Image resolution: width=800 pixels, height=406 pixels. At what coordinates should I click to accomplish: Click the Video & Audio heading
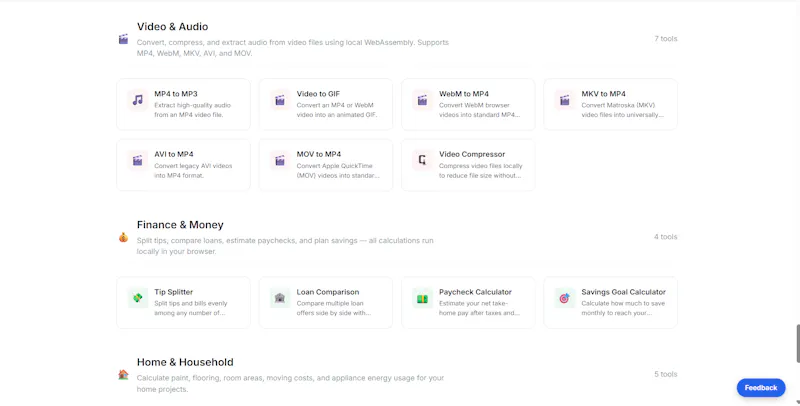pos(172,27)
